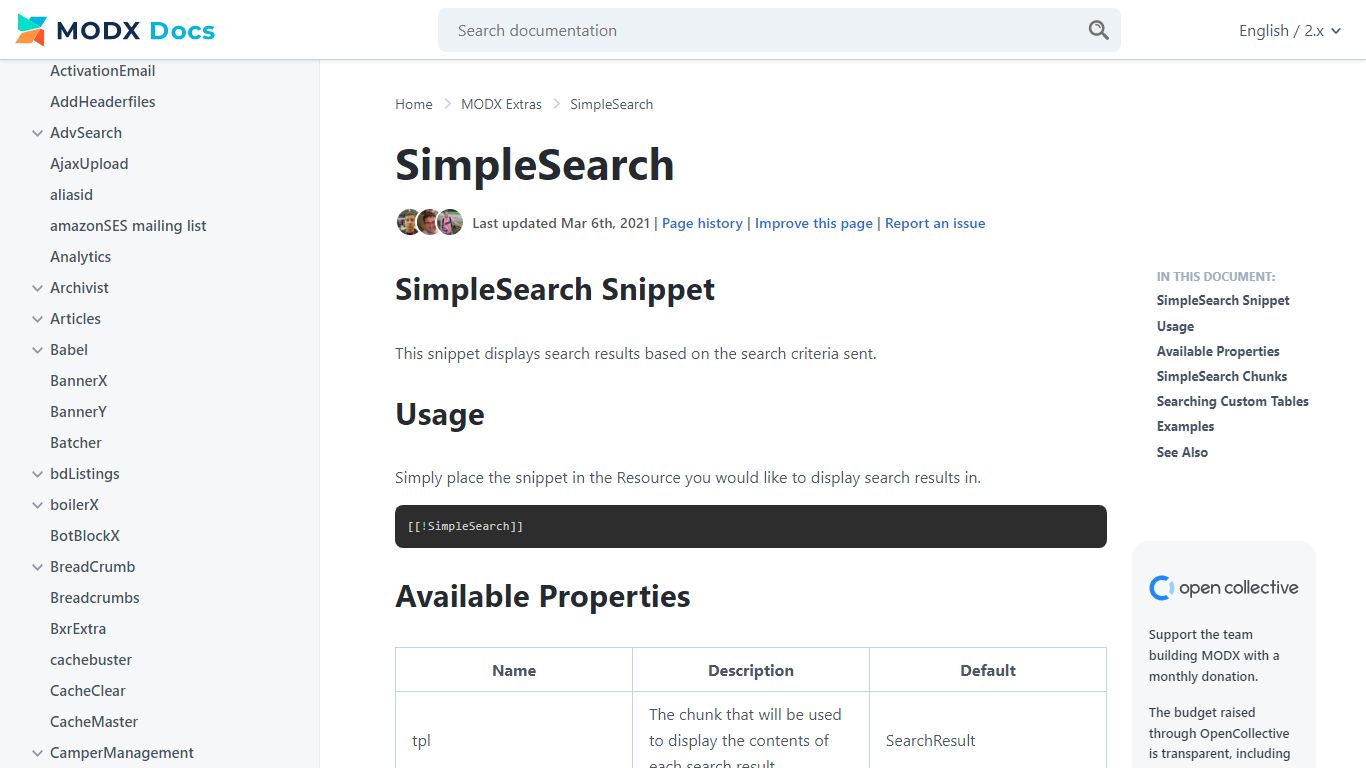The height and width of the screenshot is (768, 1366).
Task: Expand the BreadCrumb sidebar chevron
Action: tap(37, 567)
